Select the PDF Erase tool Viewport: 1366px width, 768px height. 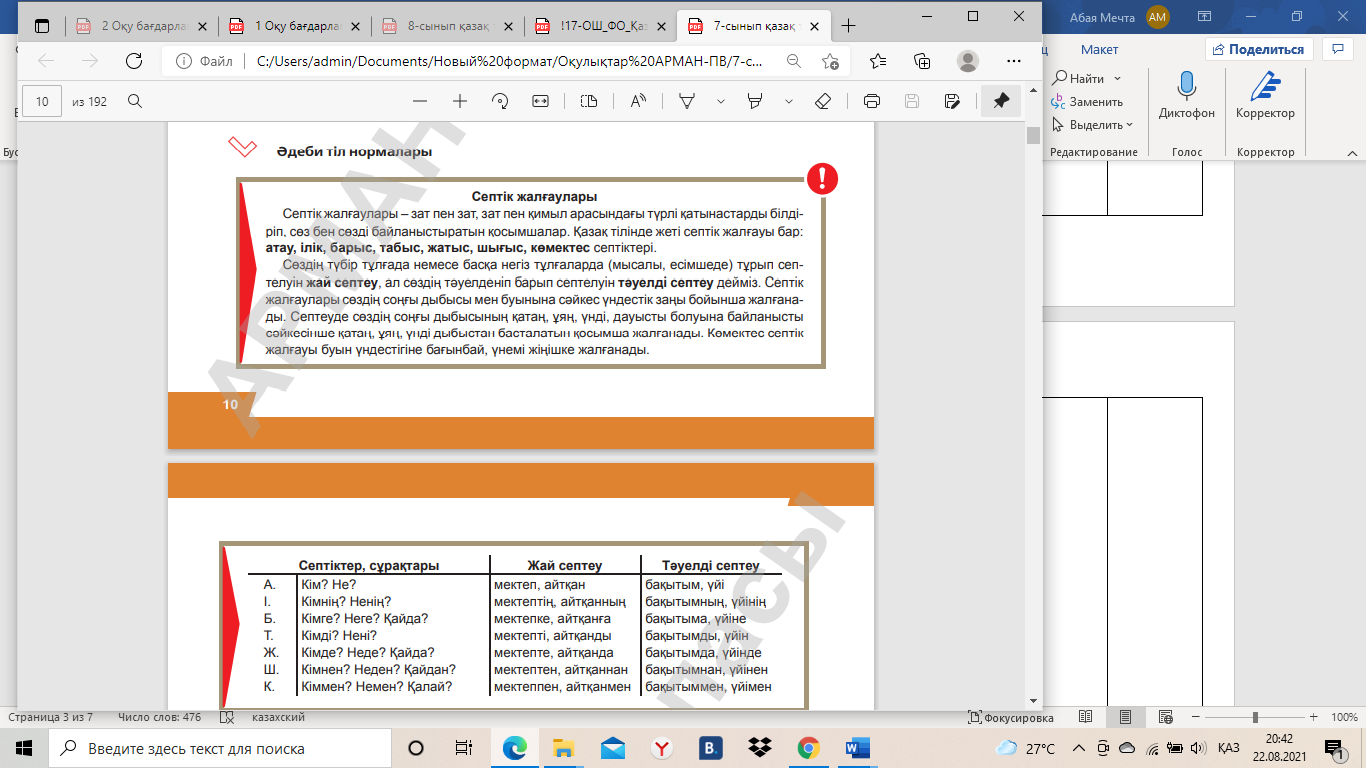pyautogui.click(x=823, y=101)
